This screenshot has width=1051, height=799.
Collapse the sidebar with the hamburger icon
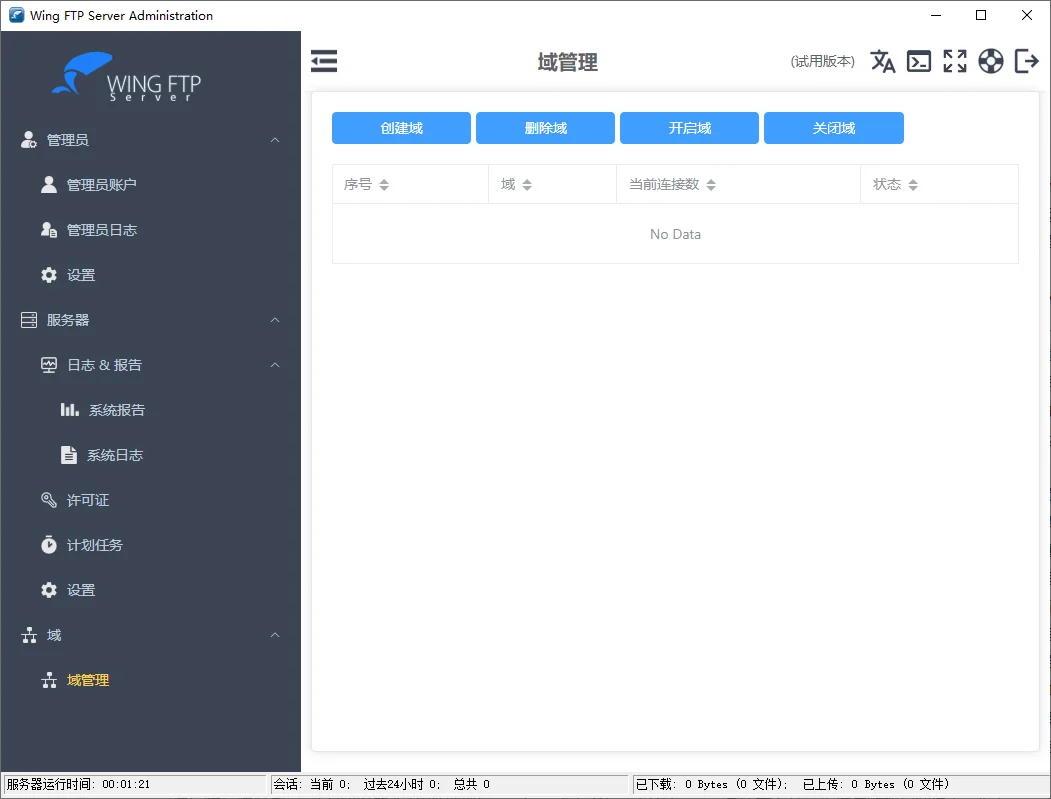[324, 61]
